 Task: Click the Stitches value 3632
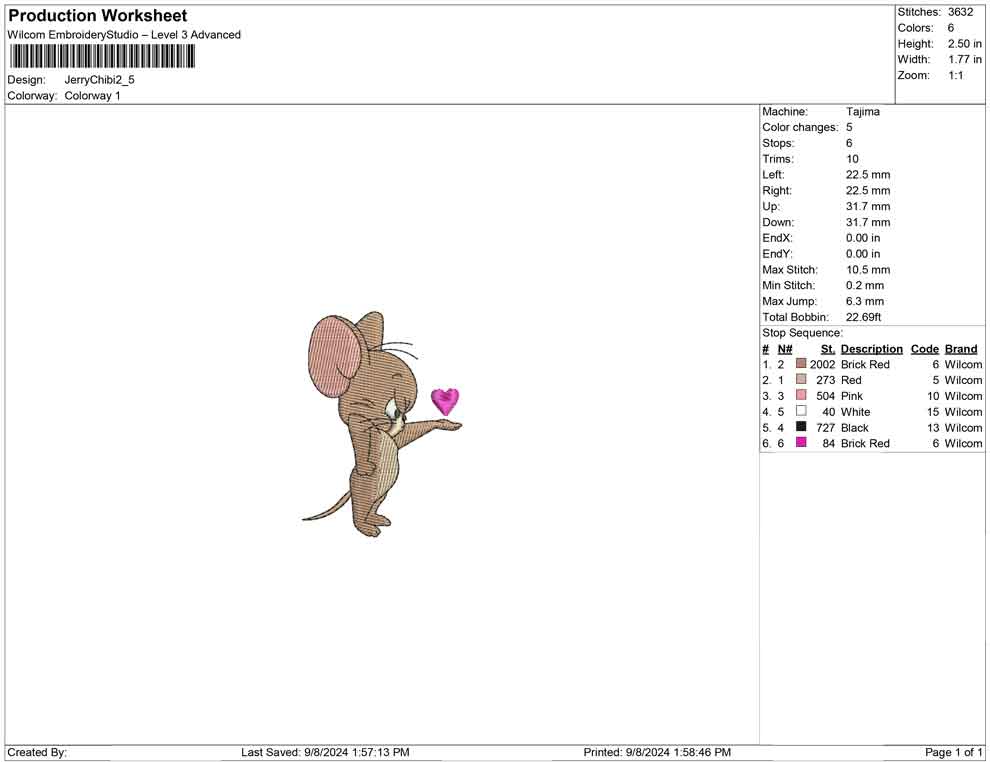[960, 12]
